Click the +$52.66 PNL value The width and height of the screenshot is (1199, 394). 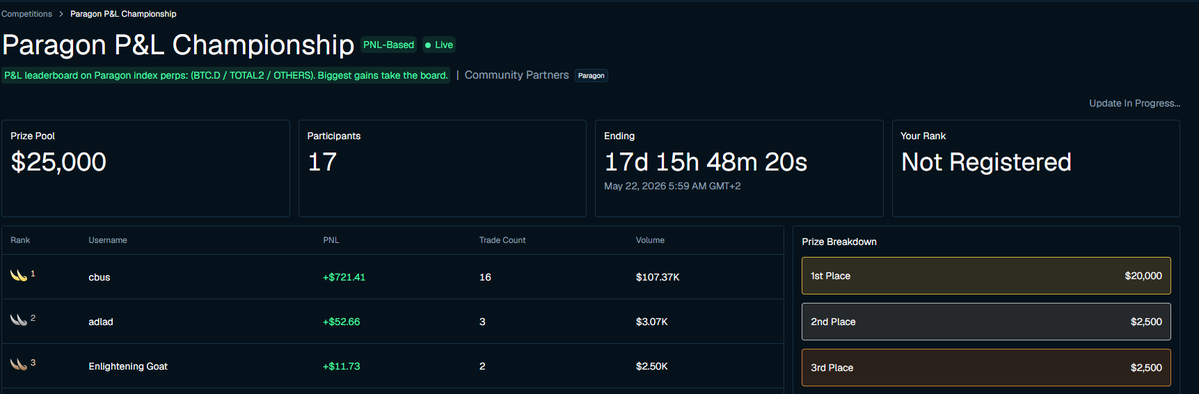click(x=341, y=321)
